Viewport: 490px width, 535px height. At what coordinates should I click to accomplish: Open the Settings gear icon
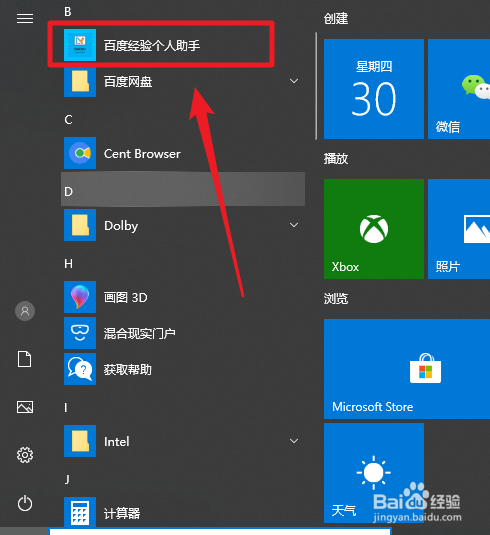pos(25,455)
